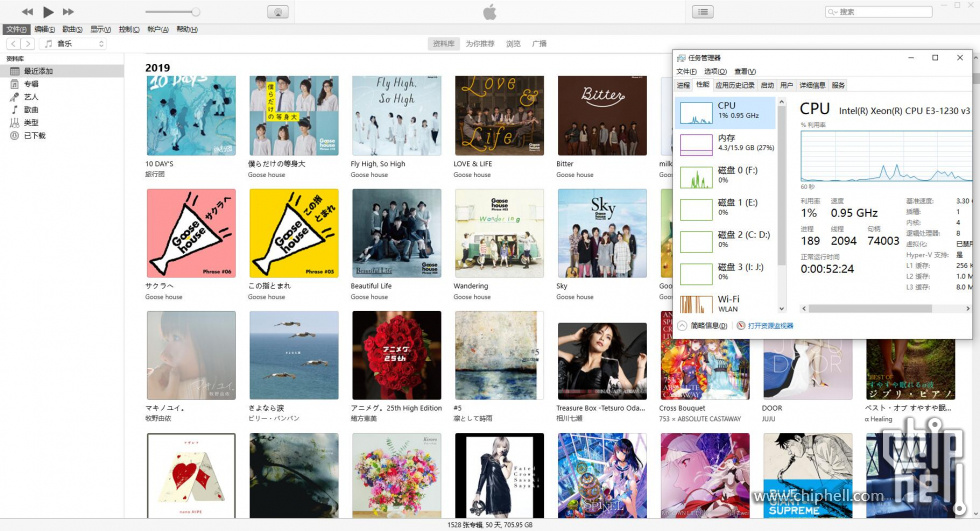Screen dimensions: 980x531
Task: Open the 编辑(E) menu
Action: click(44, 29)
